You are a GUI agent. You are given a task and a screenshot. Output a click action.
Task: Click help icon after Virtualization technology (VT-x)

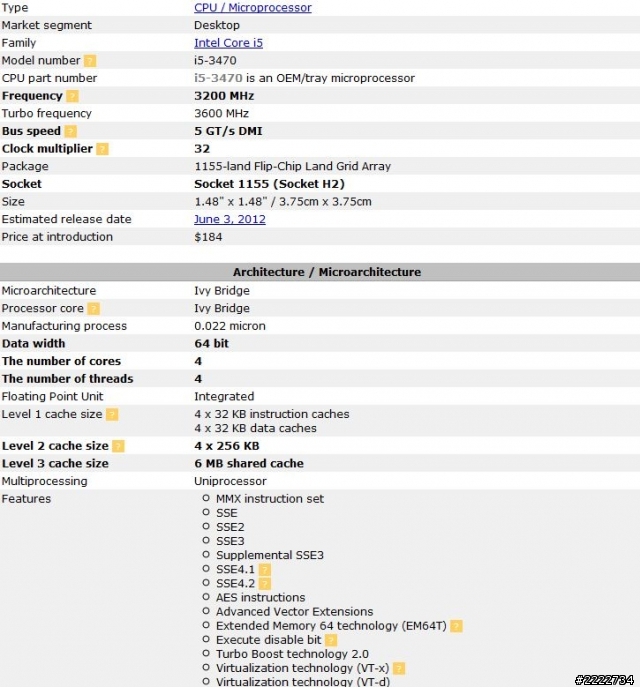point(399,668)
